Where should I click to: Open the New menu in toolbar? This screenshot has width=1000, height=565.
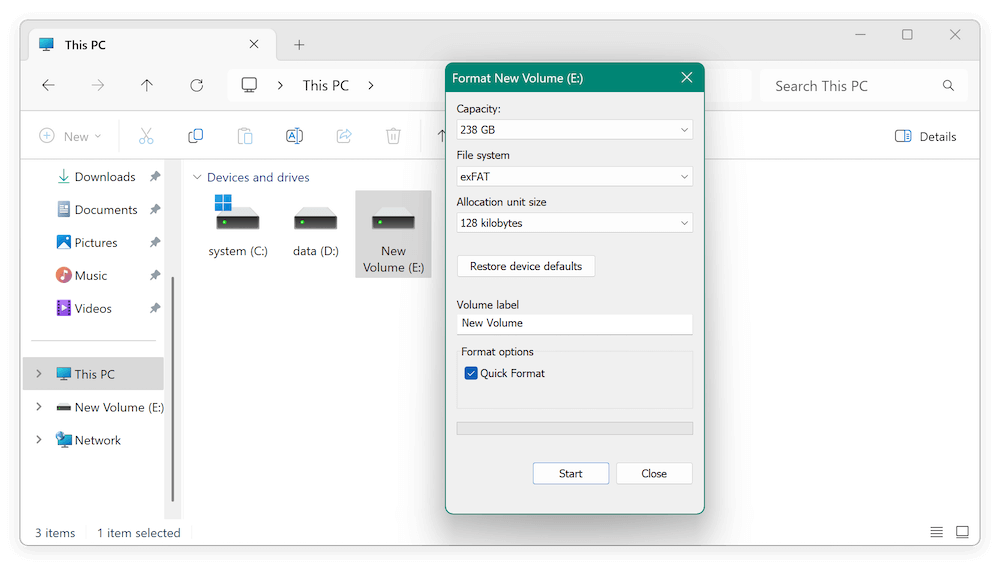point(70,136)
